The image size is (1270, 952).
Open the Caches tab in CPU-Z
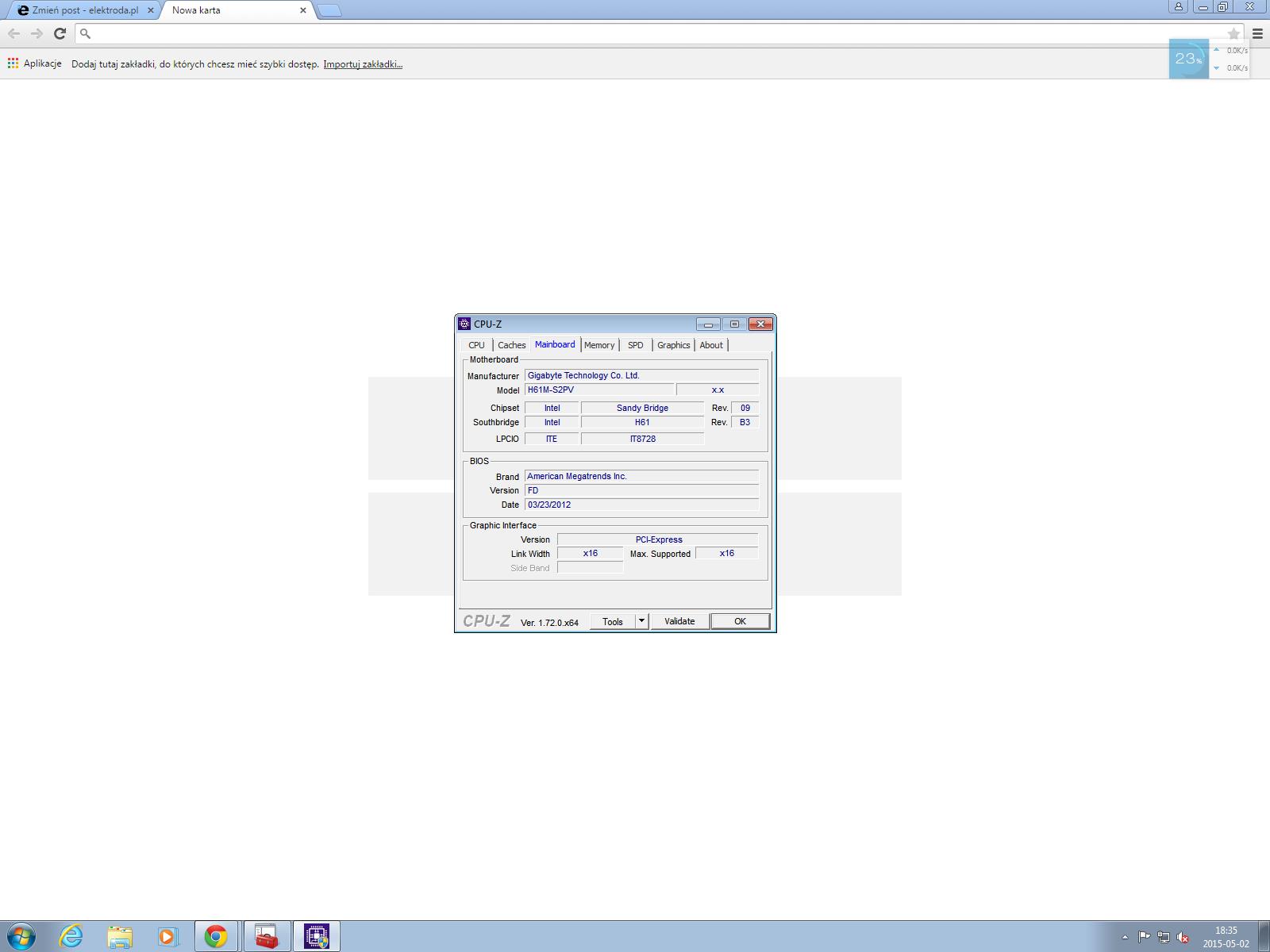512,345
